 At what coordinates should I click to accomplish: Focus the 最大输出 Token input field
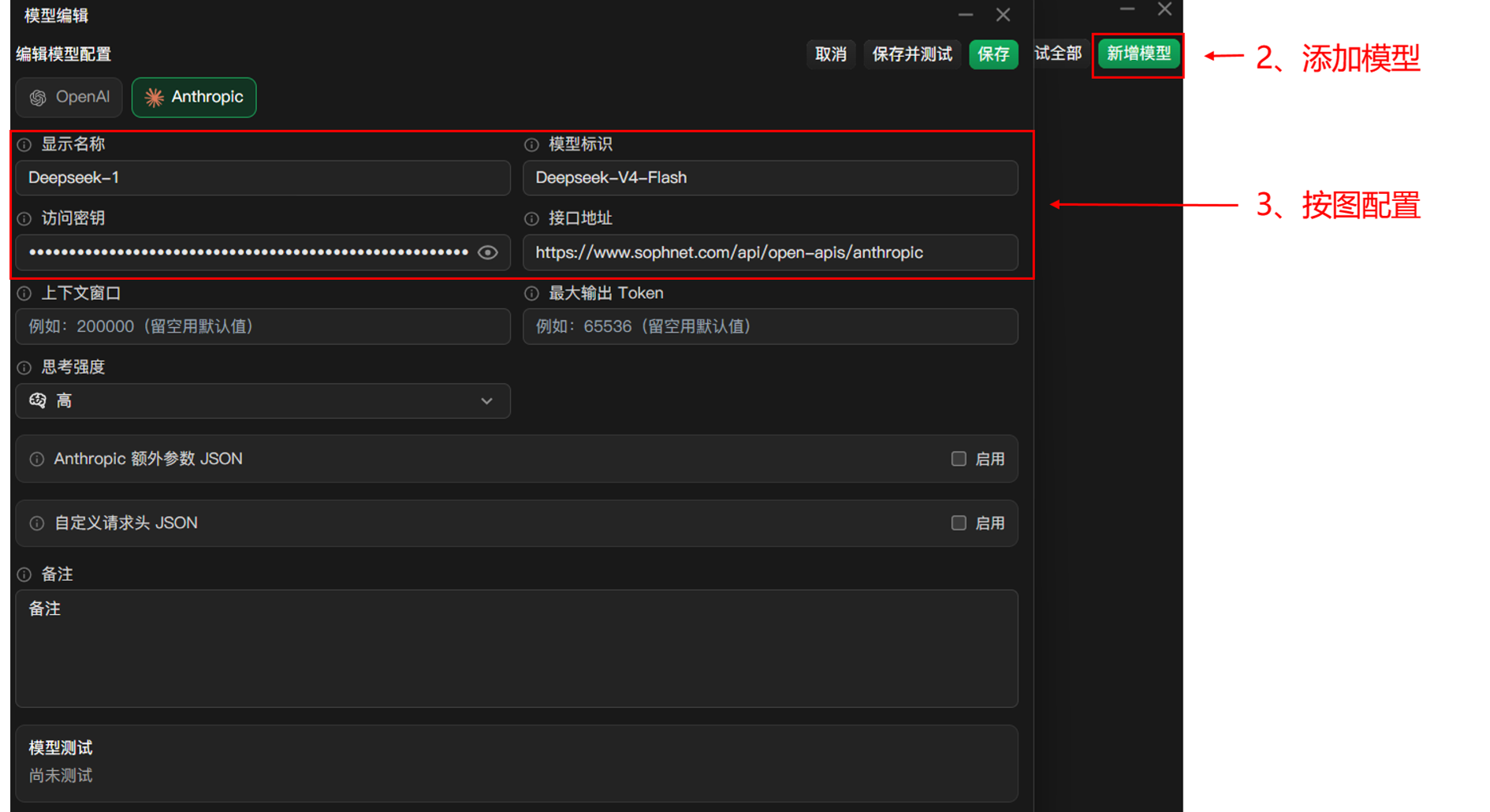click(770, 326)
